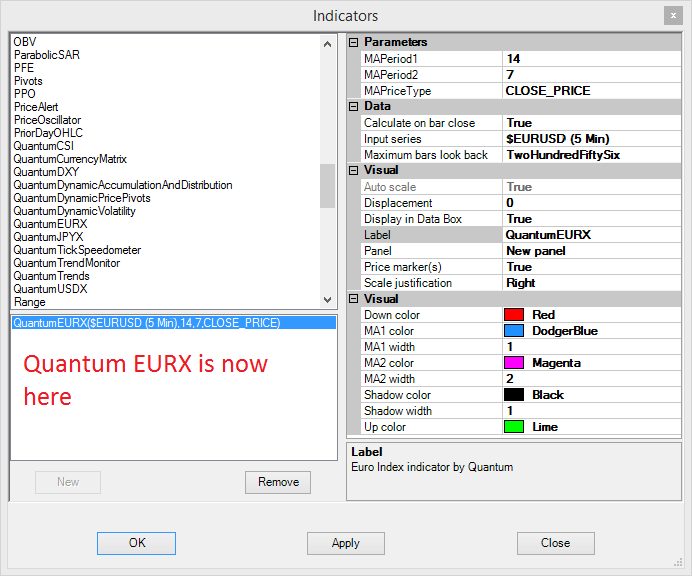Screen dimensions: 692x576
Task: Edit the Label value QuantumEURX
Action: tap(592, 235)
